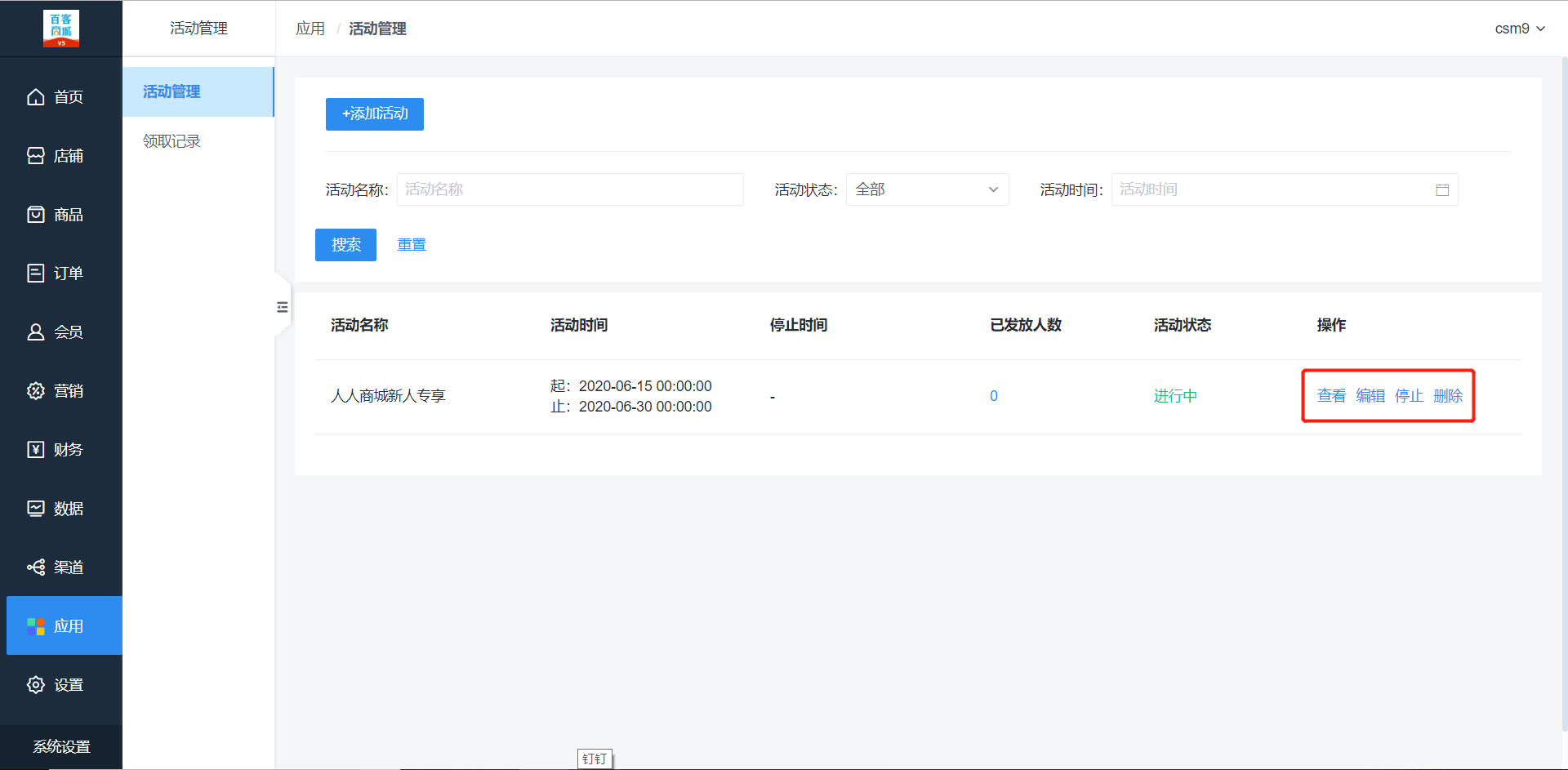Click the home icon beside 首页
Viewport: 1568px width, 770px height.
pos(36,97)
